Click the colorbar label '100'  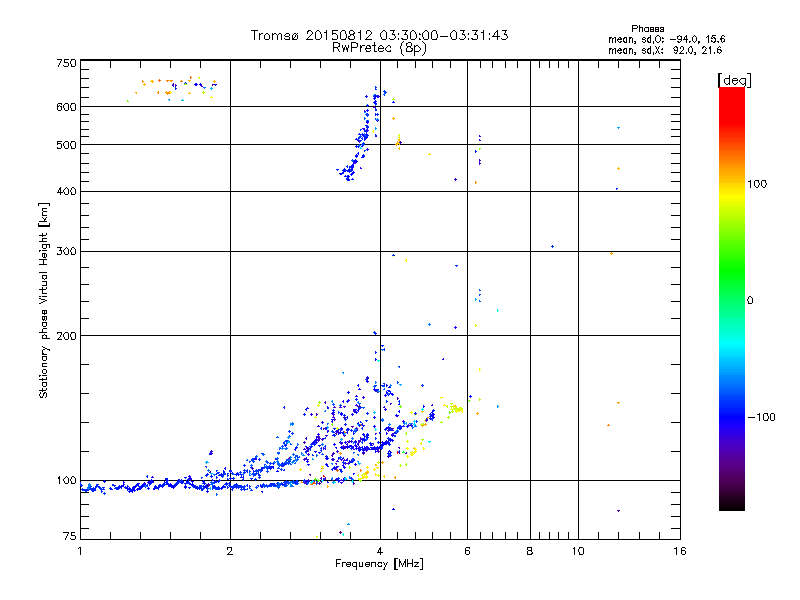(757, 184)
